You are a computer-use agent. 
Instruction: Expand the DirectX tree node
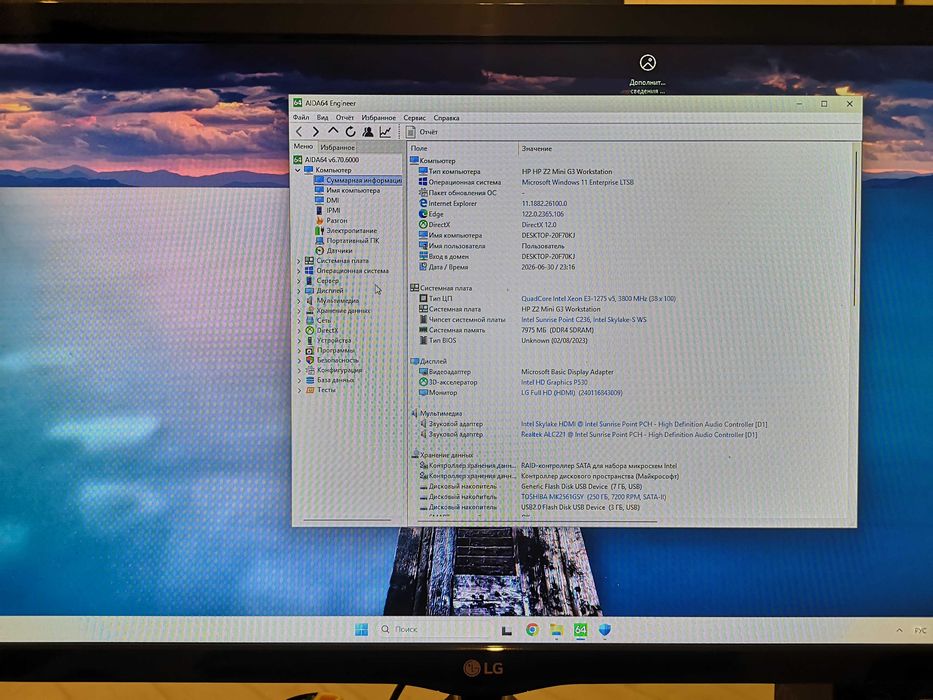pyautogui.click(x=299, y=330)
